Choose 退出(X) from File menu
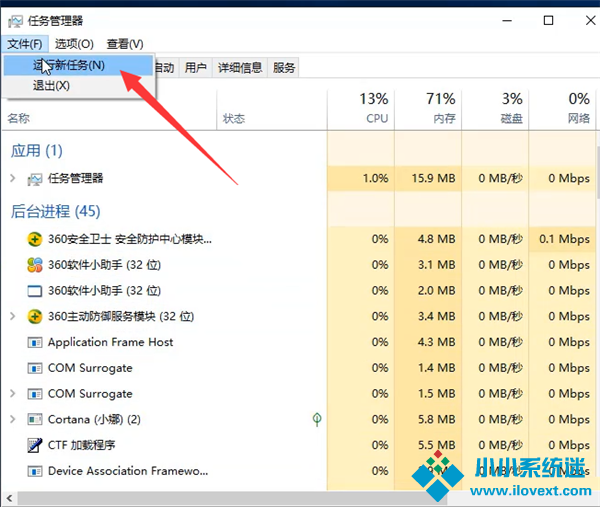The width and height of the screenshot is (600, 507). 78,85
